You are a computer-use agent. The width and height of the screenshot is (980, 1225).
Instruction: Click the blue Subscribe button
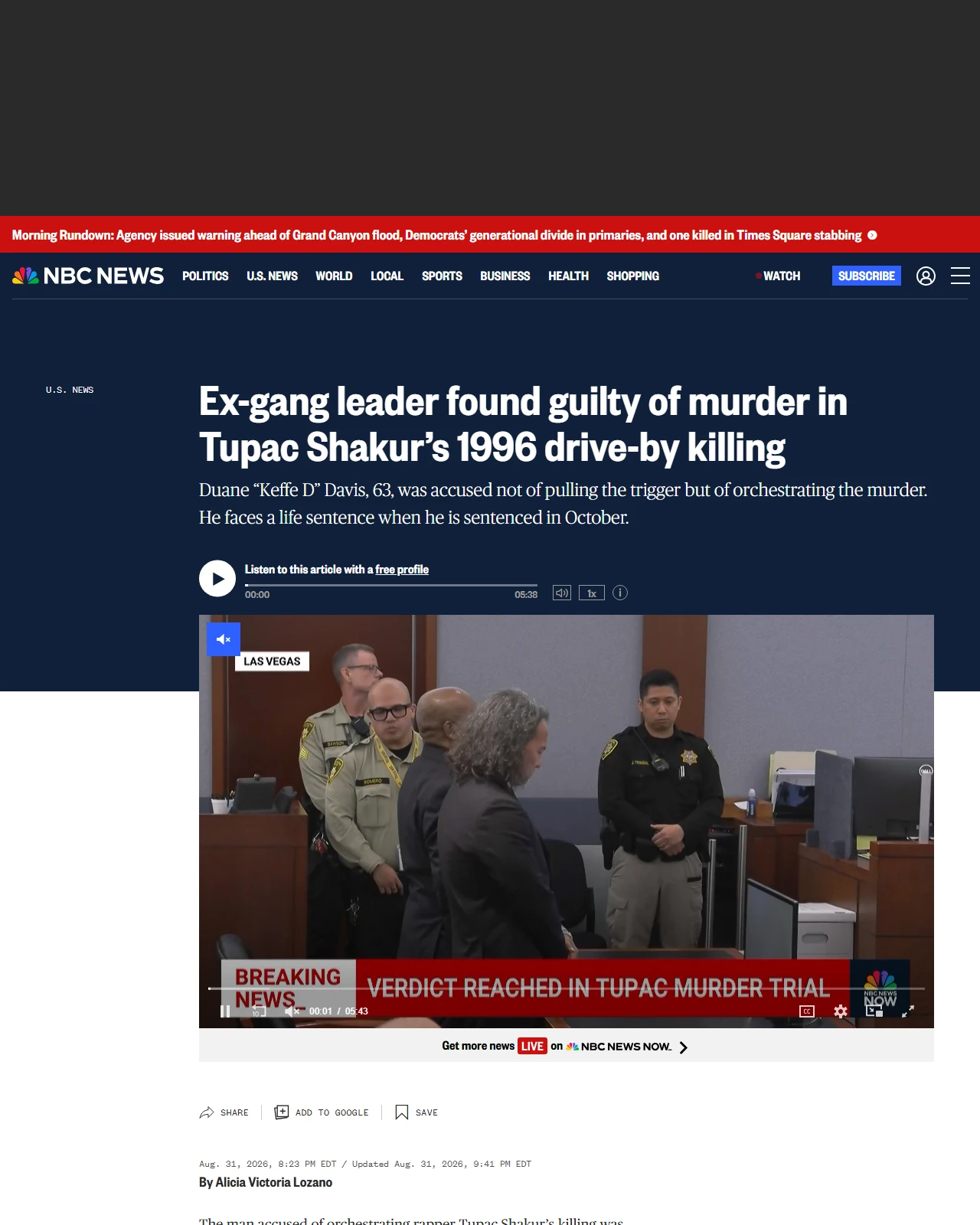click(x=867, y=276)
